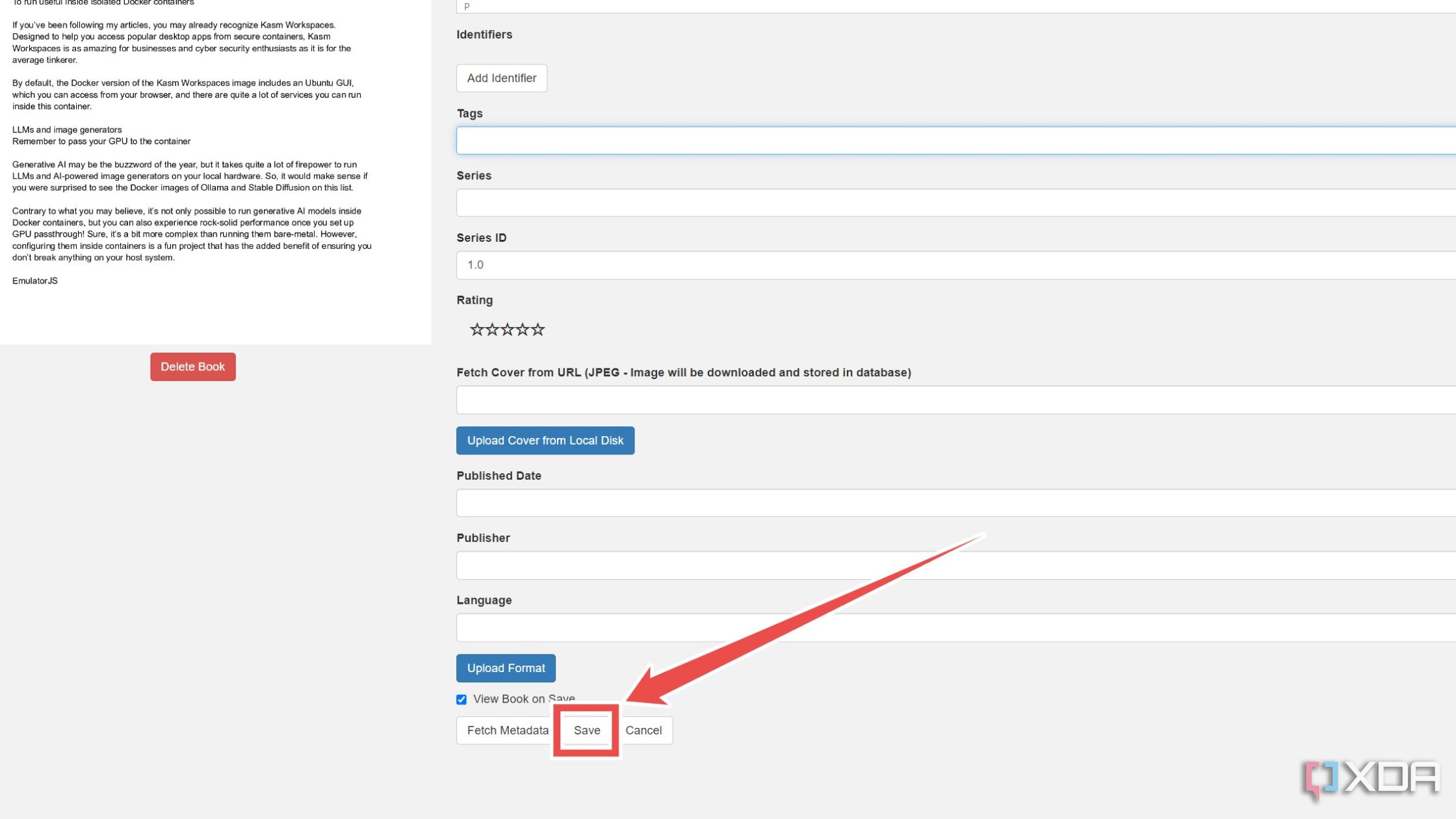Toggle the View Book on Save checkbox
The width and height of the screenshot is (1456, 819).
pos(461,699)
